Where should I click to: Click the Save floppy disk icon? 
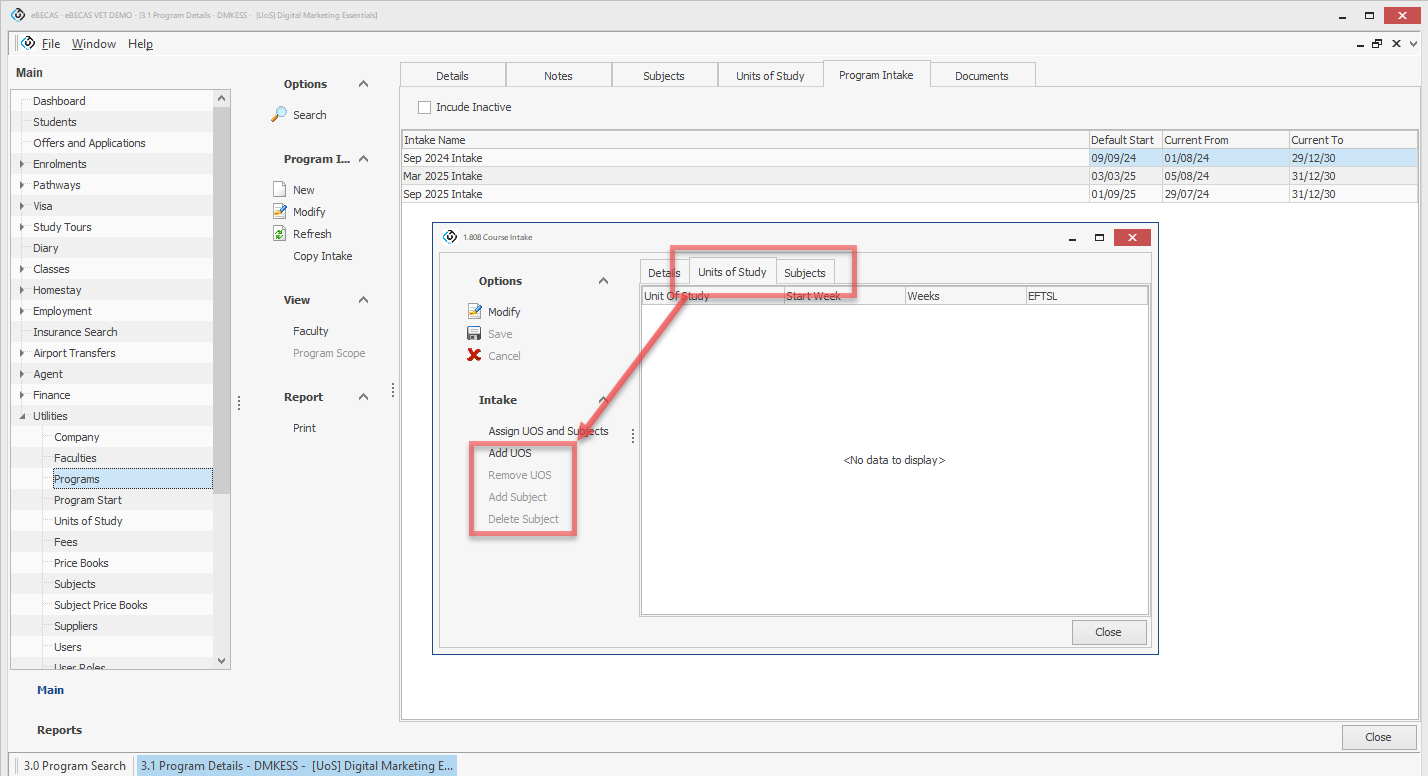pos(475,334)
